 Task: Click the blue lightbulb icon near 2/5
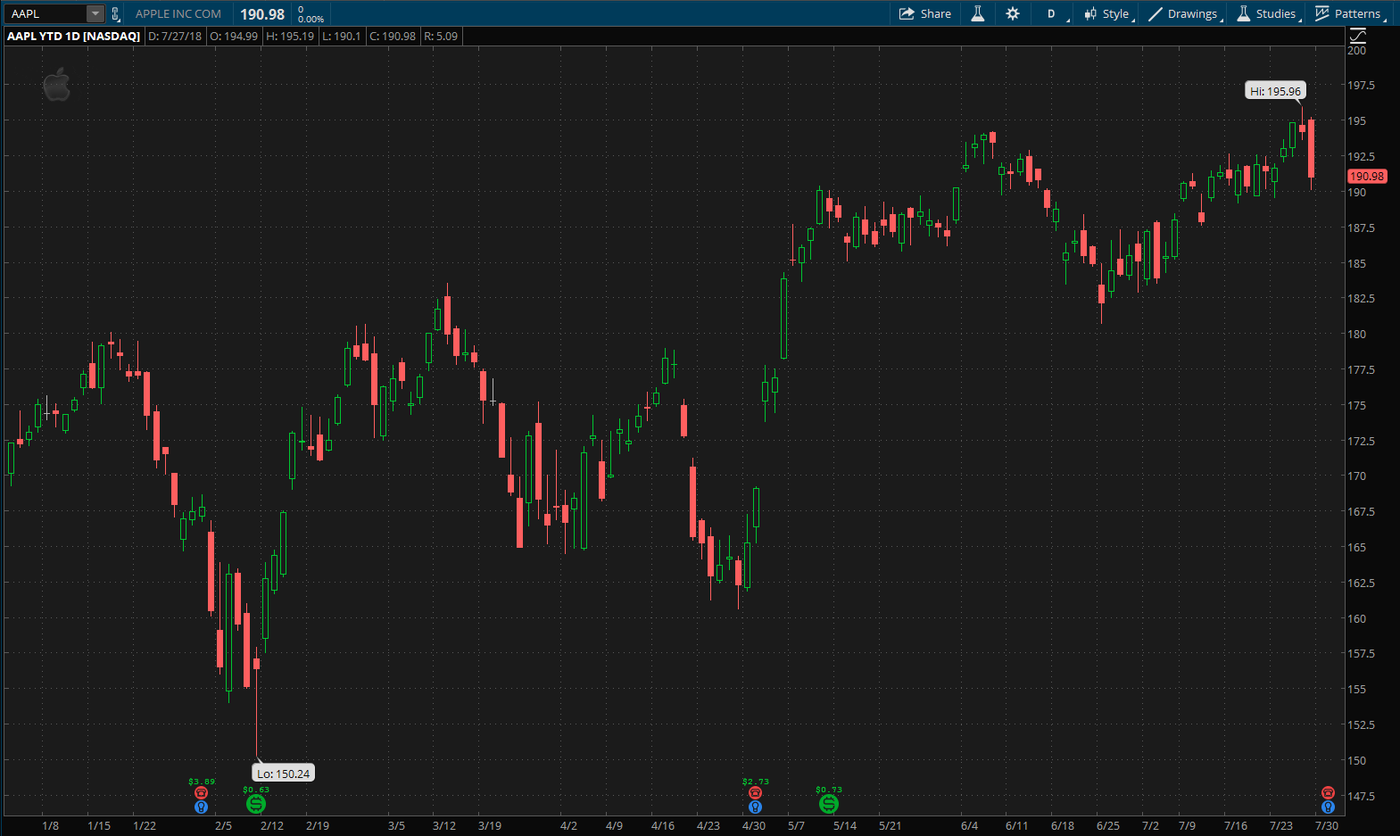201,806
